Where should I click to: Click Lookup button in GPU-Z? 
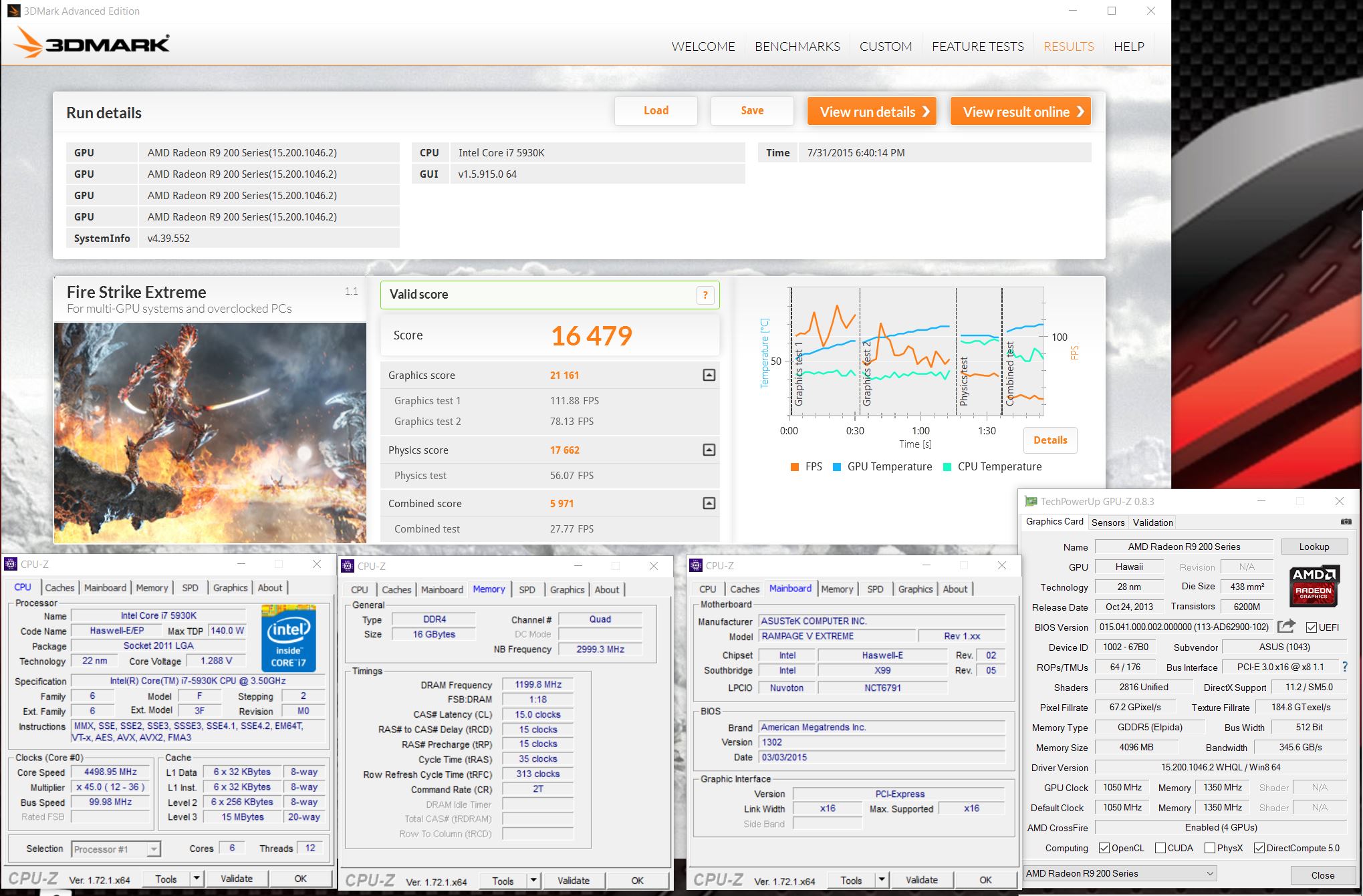click(x=1314, y=547)
